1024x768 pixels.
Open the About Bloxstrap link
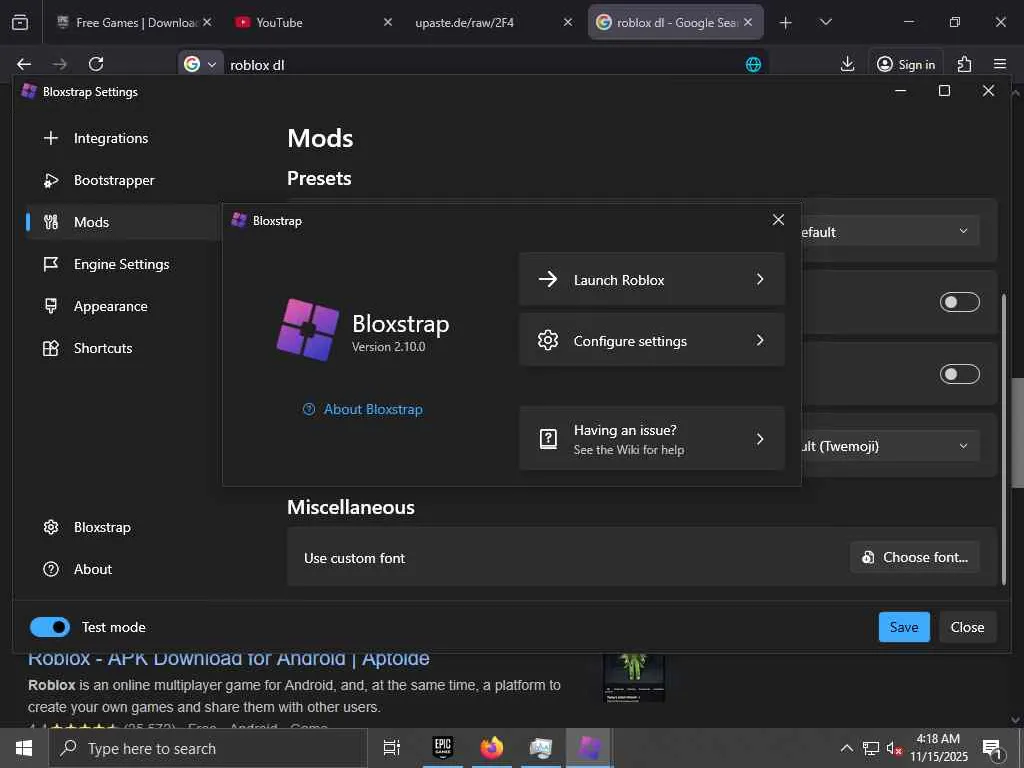363,409
